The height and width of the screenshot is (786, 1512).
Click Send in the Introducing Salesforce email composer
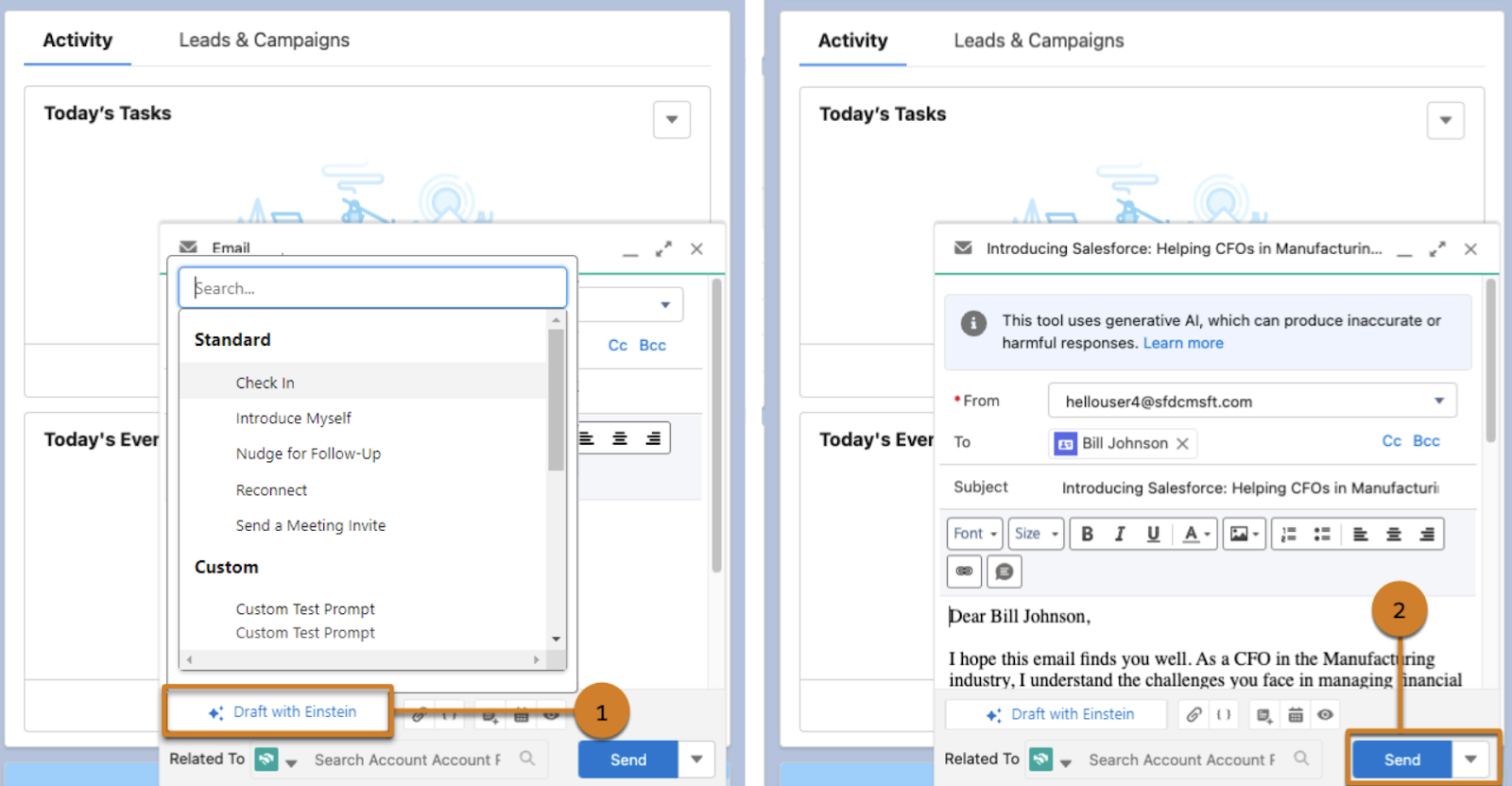coord(1402,760)
